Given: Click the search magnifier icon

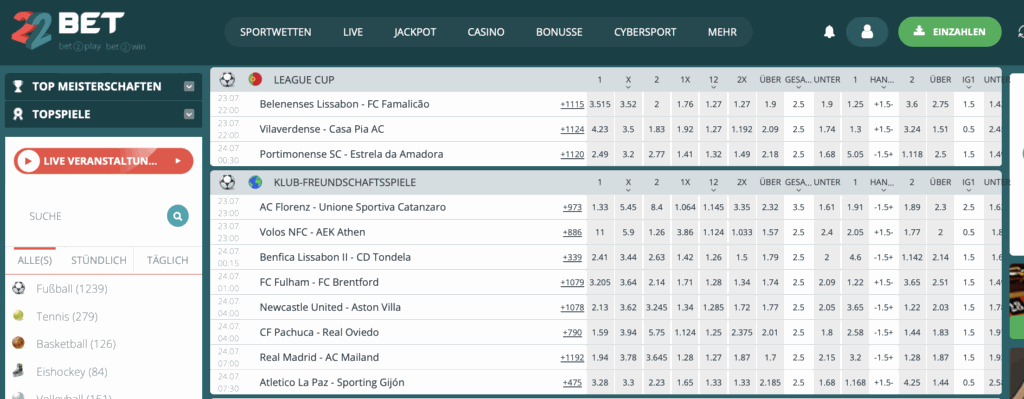Looking at the screenshot, I should pos(178,215).
